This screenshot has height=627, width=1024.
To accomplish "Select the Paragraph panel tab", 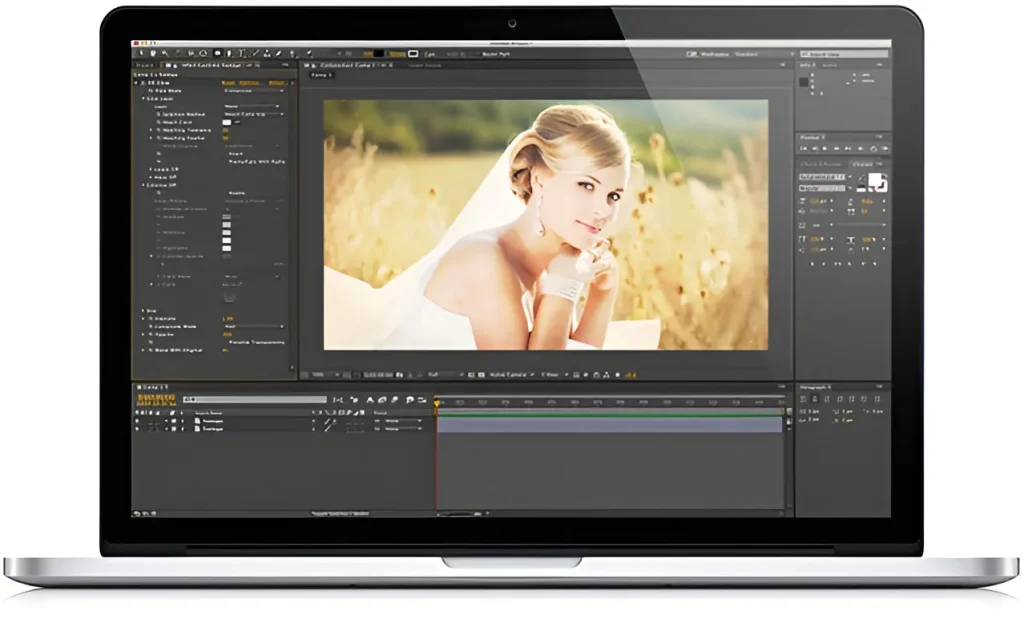I will pos(815,387).
